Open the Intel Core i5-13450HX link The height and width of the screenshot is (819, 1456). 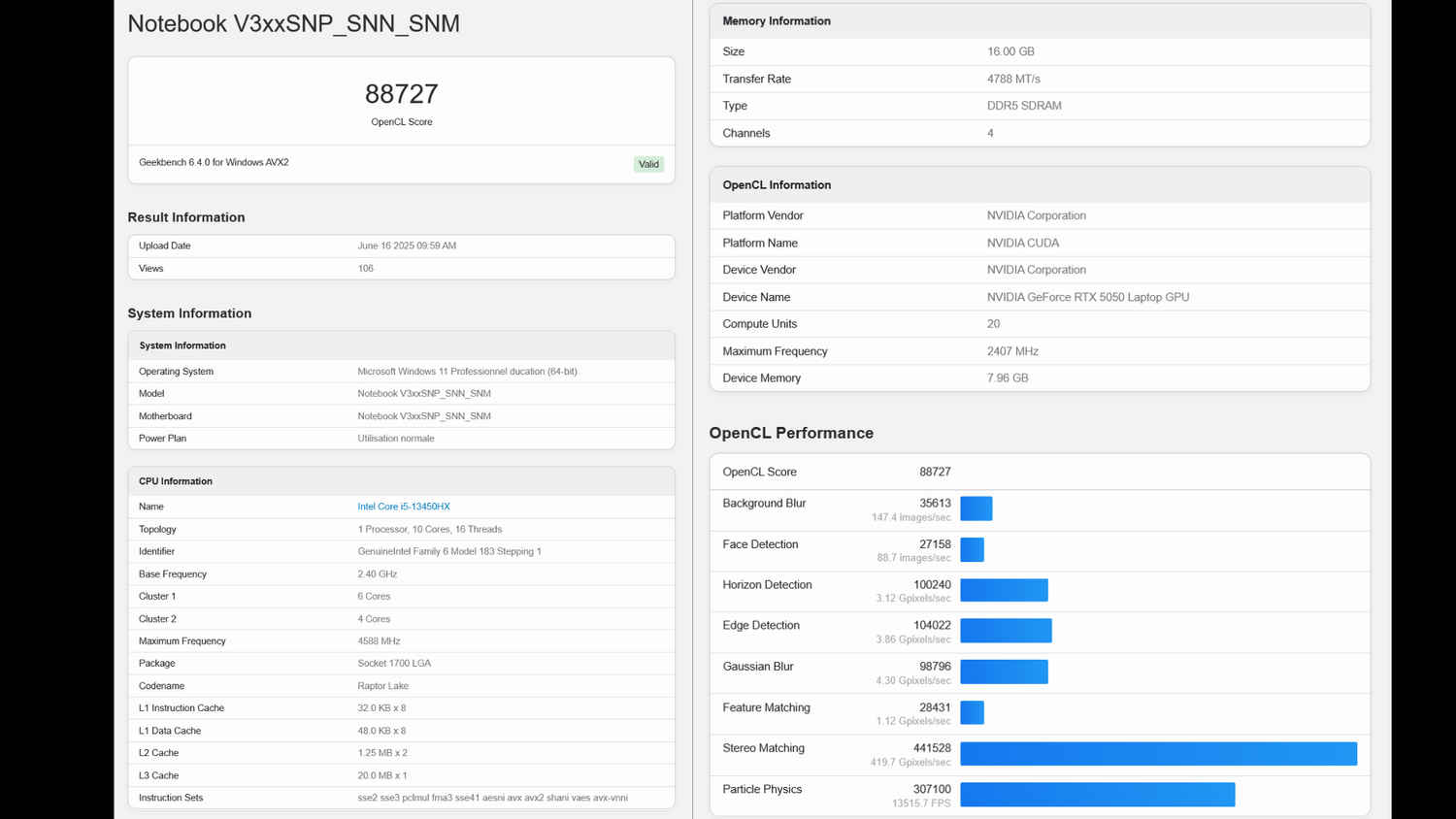(x=403, y=507)
